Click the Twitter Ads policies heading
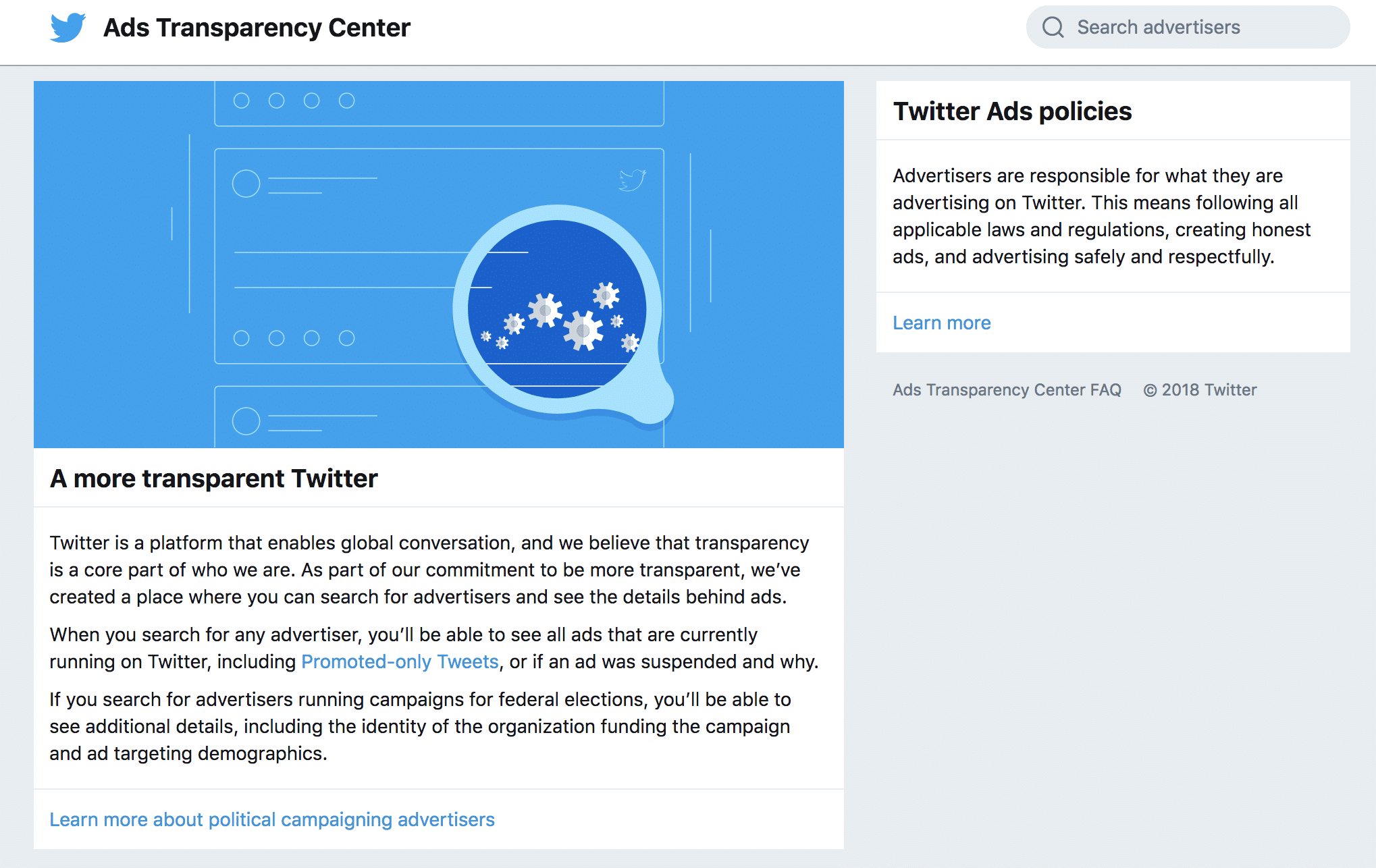The image size is (1376, 868). (1012, 111)
